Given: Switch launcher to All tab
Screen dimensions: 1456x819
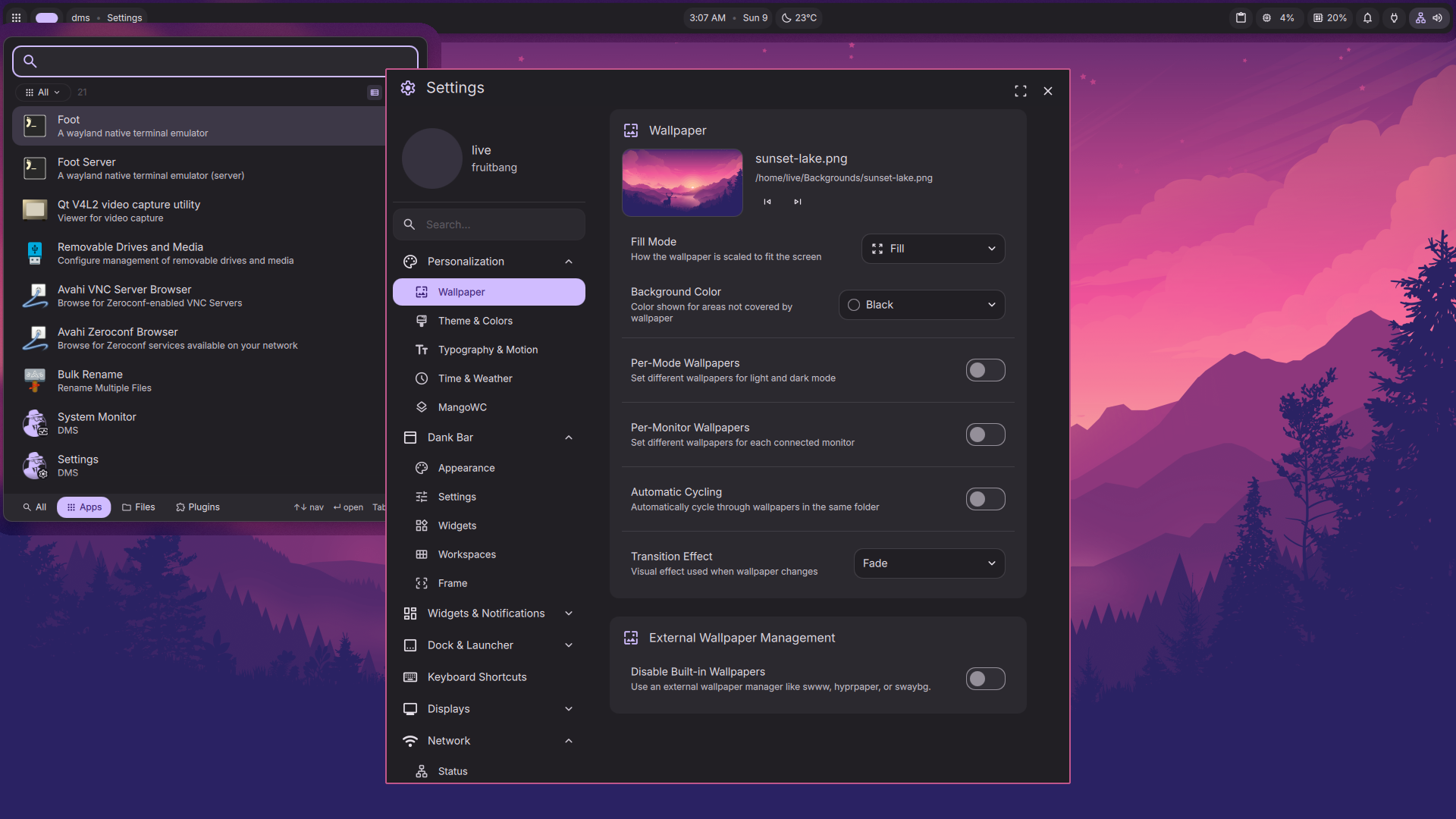Looking at the screenshot, I should tap(35, 507).
